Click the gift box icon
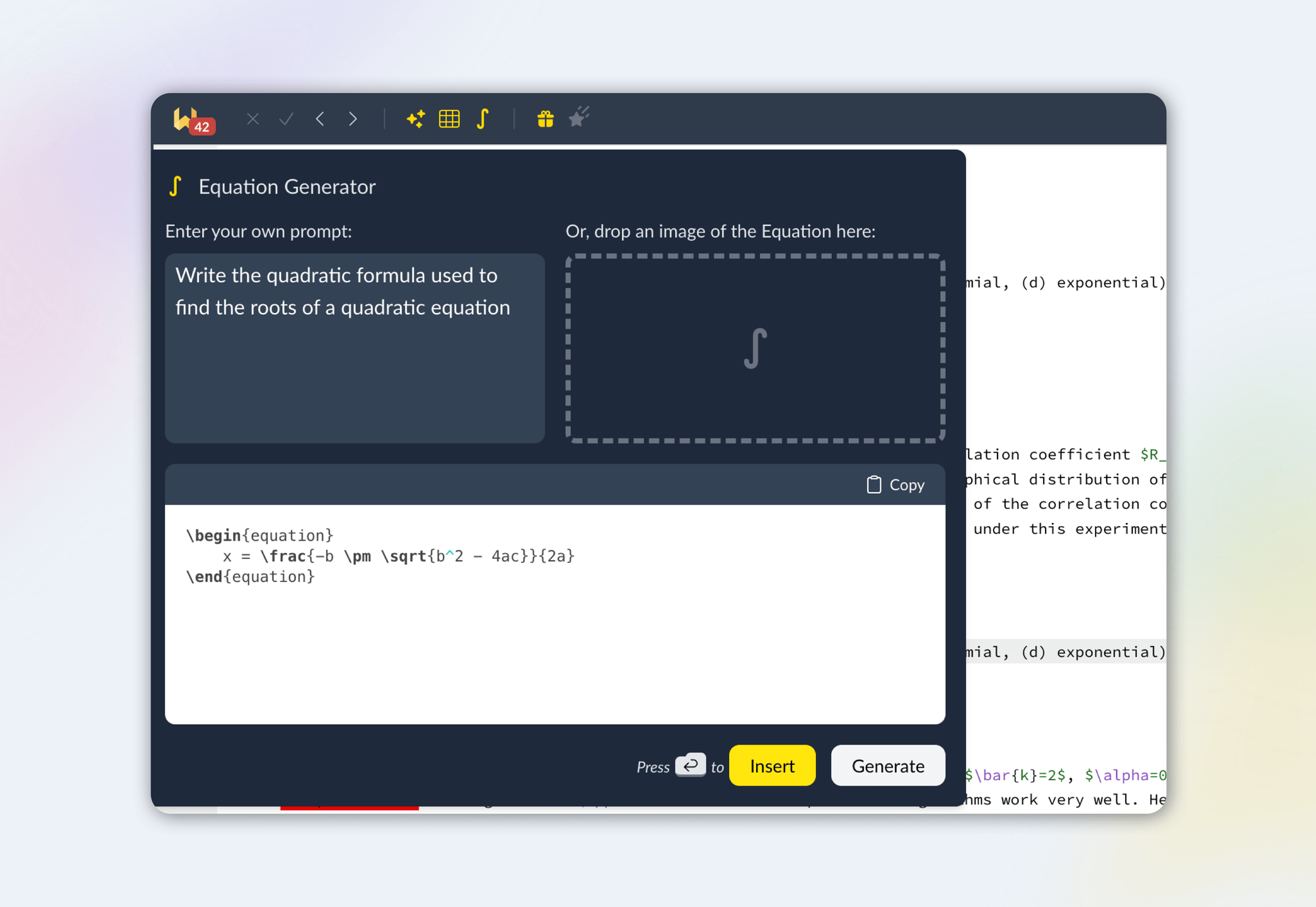 point(545,119)
